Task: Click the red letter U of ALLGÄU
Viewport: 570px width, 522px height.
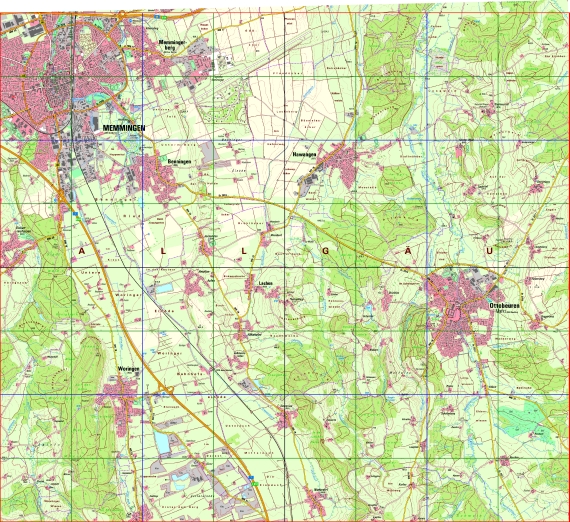Action: point(490,251)
